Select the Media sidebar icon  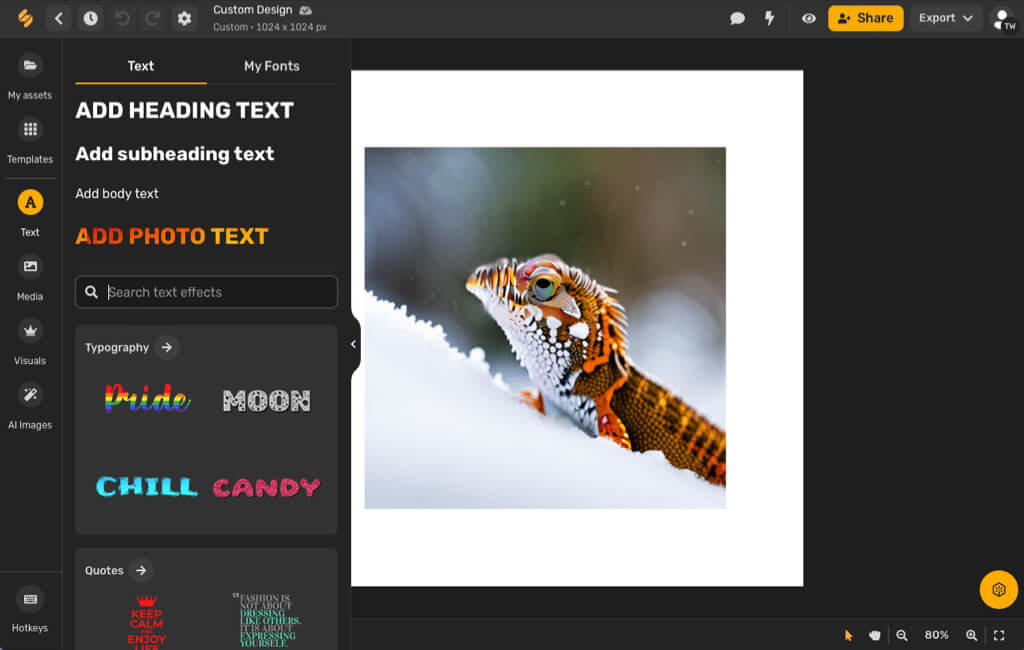pos(30,267)
